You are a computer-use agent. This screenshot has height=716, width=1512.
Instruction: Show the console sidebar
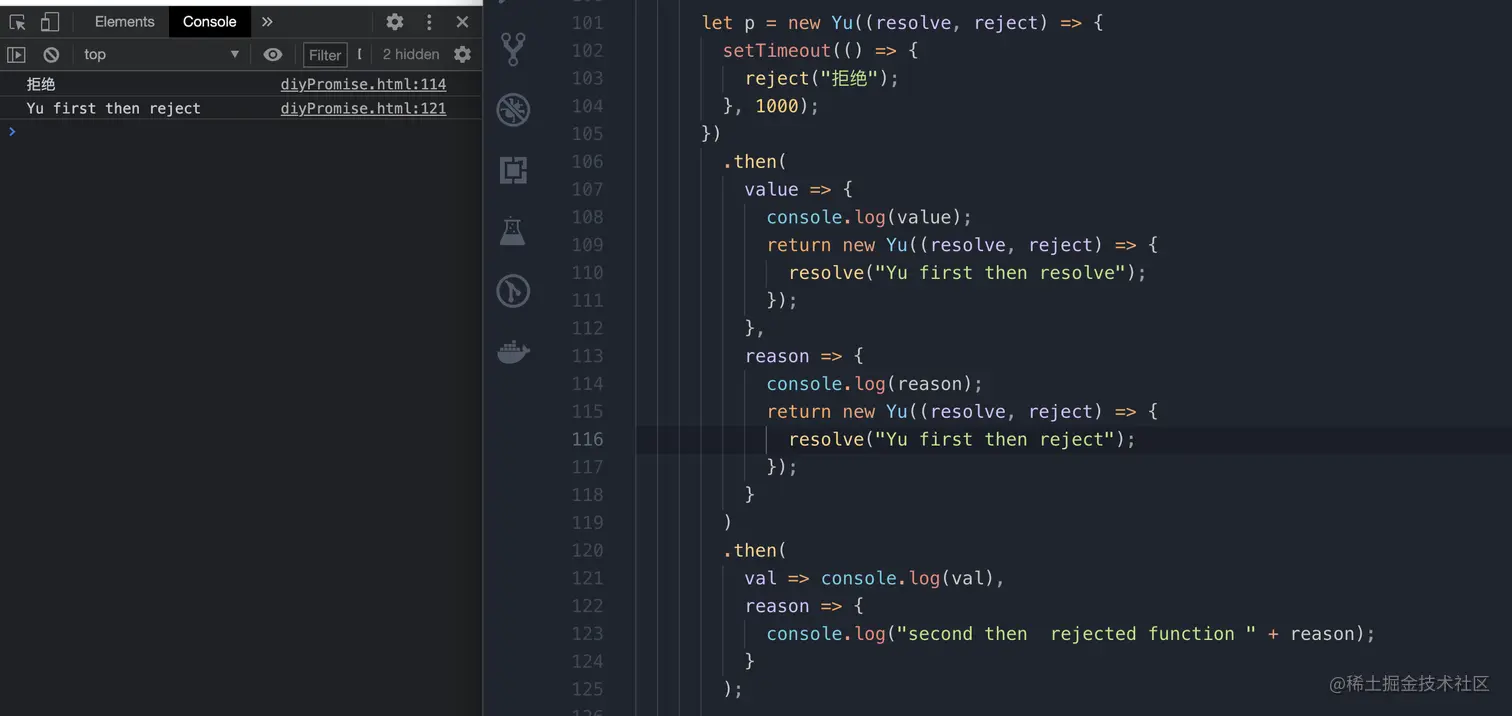click(x=17, y=54)
